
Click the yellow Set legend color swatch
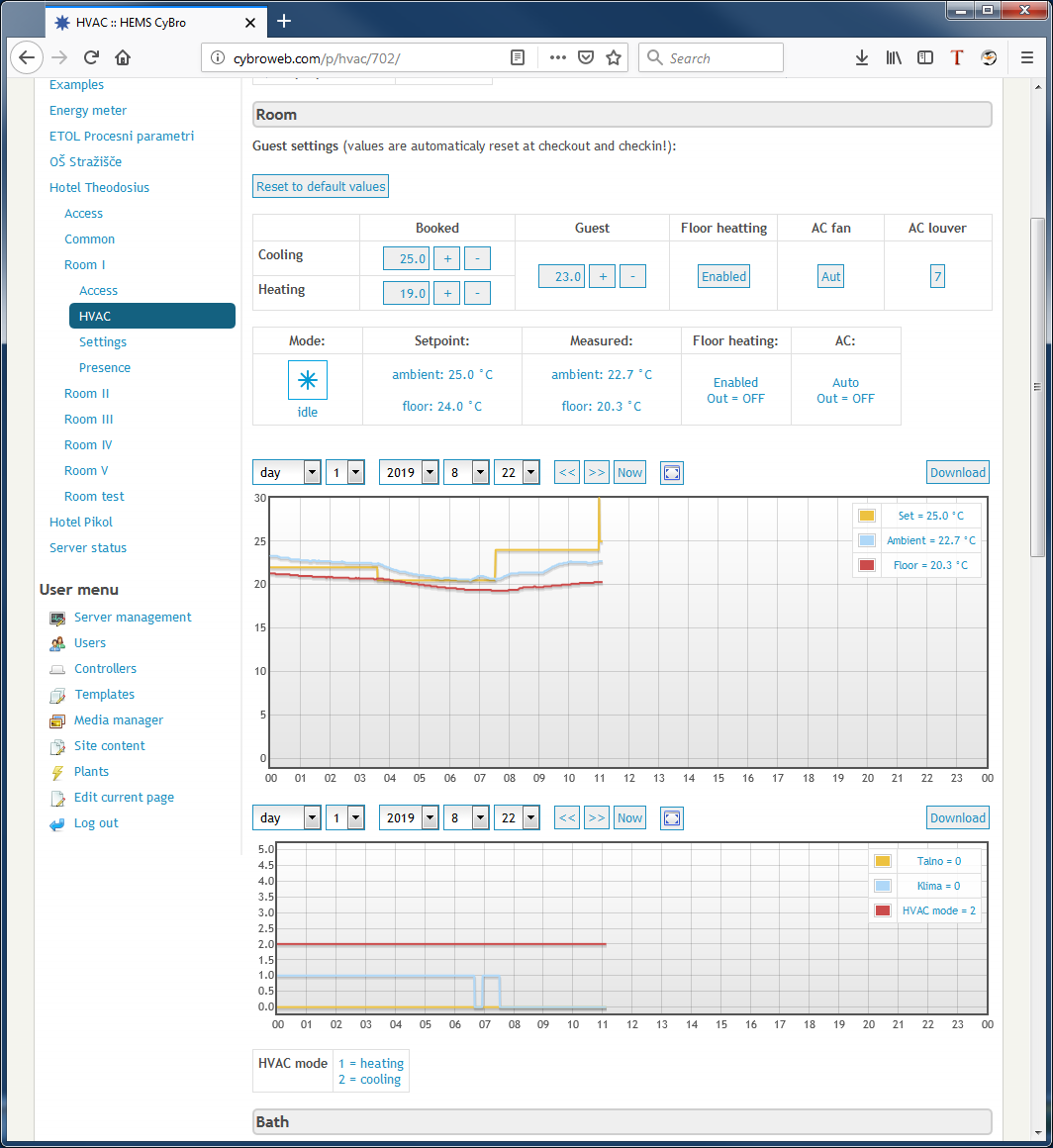pyautogui.click(x=867, y=516)
